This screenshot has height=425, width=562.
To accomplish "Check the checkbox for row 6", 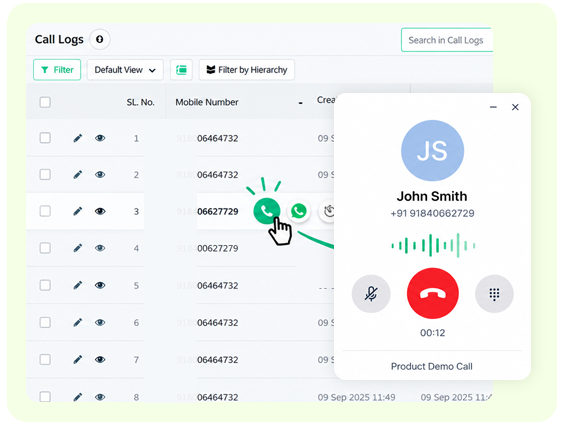I will tap(45, 323).
